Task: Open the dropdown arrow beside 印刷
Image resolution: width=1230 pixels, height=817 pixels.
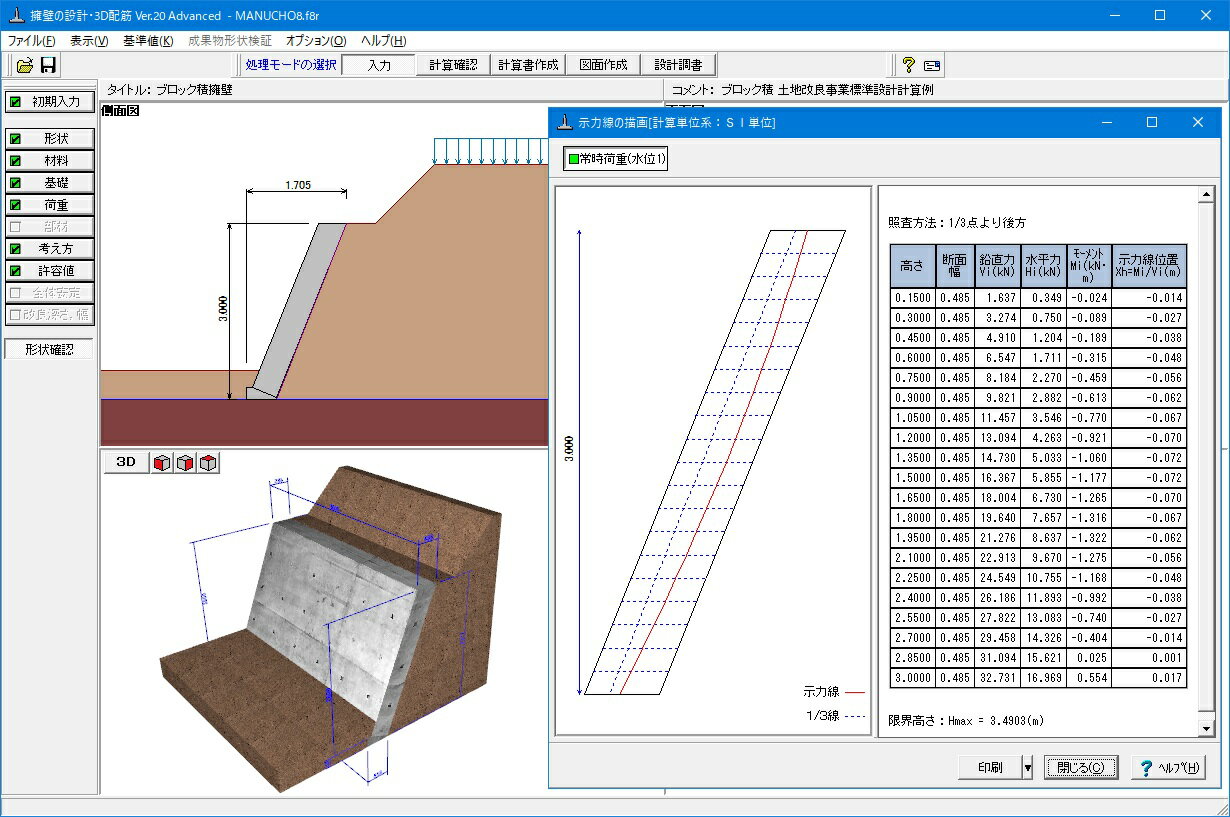Action: (x=1027, y=768)
